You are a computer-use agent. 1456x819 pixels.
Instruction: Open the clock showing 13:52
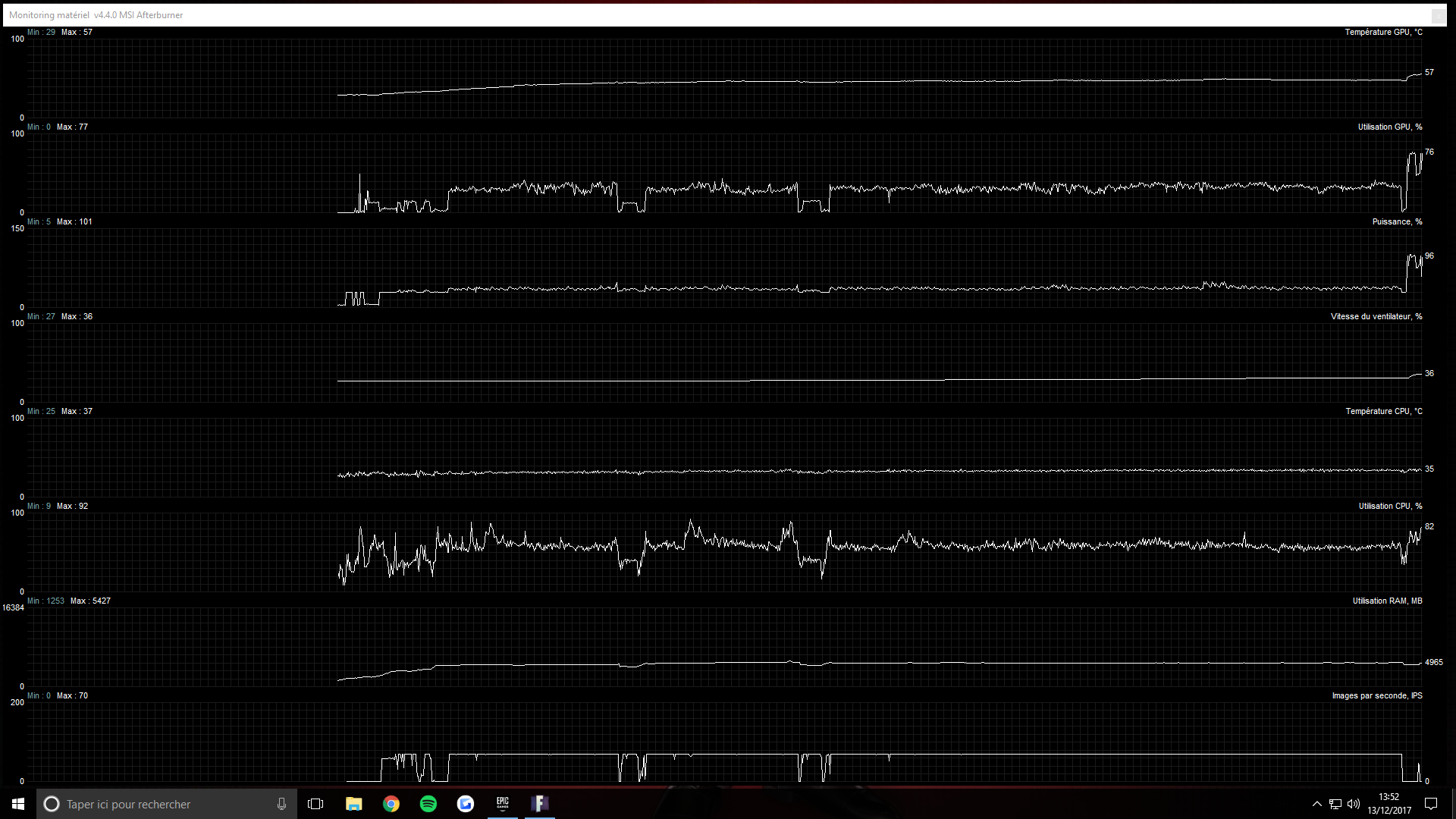pyautogui.click(x=1389, y=804)
